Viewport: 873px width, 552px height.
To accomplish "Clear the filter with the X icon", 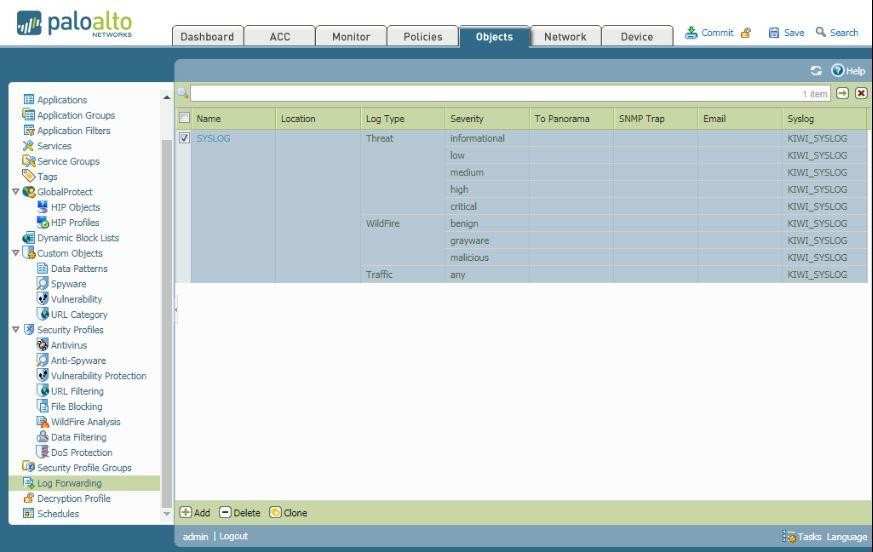I will coord(860,93).
